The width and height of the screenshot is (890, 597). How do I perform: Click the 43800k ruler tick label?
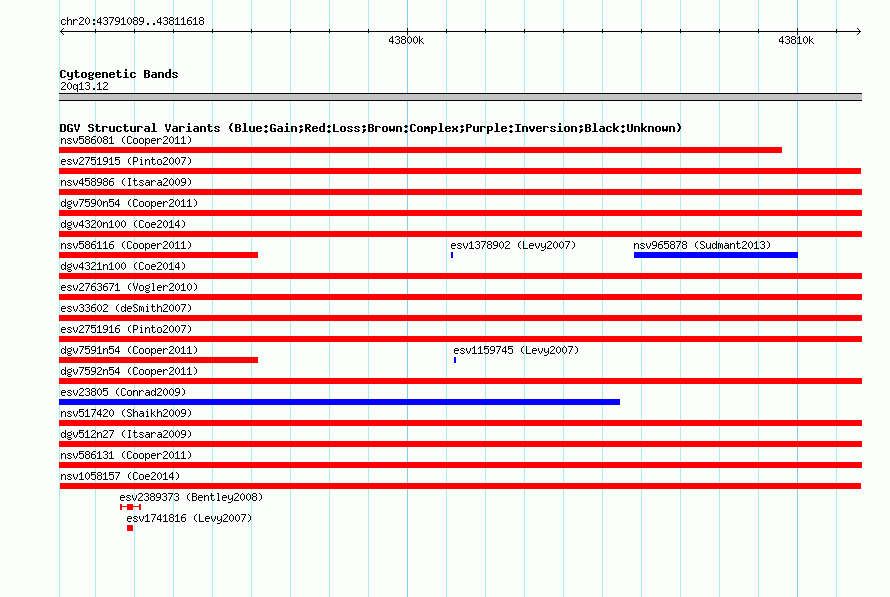tap(406, 40)
